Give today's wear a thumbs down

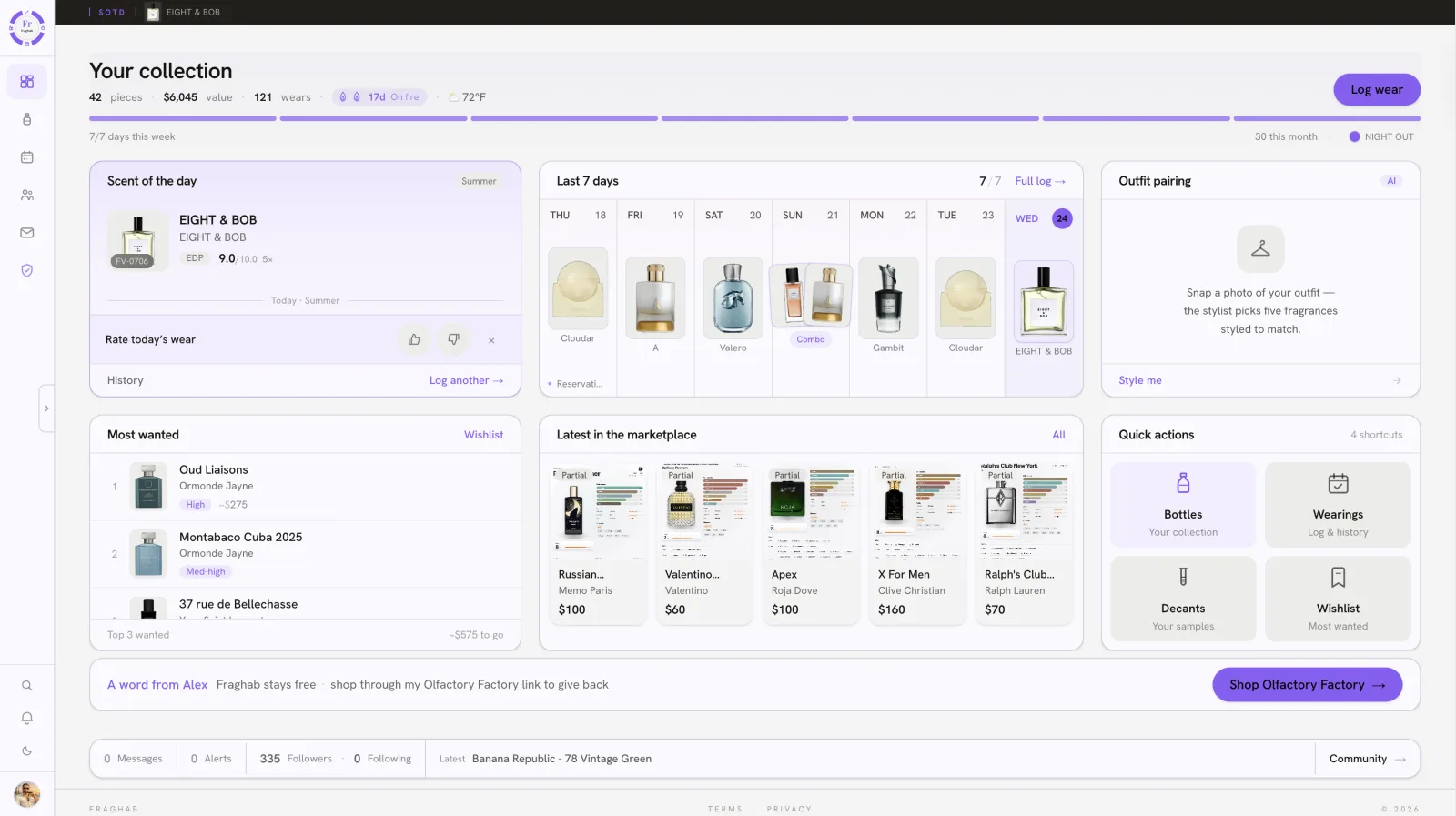click(x=453, y=339)
